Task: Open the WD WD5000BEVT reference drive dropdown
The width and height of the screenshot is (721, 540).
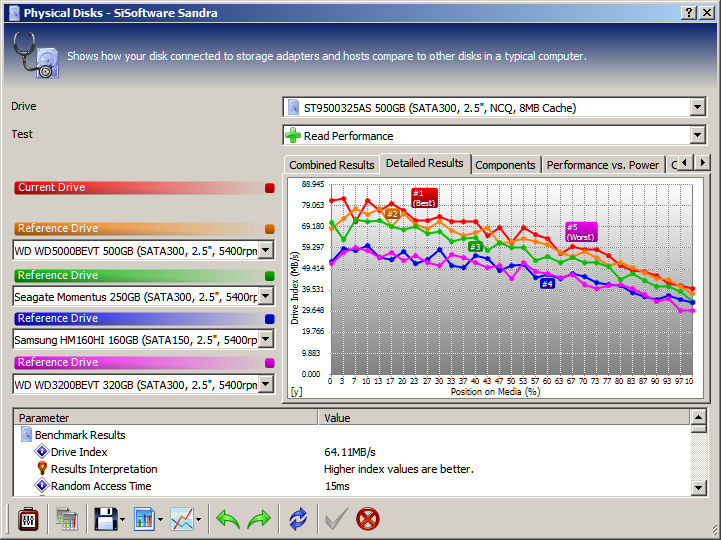Action: [x=266, y=251]
